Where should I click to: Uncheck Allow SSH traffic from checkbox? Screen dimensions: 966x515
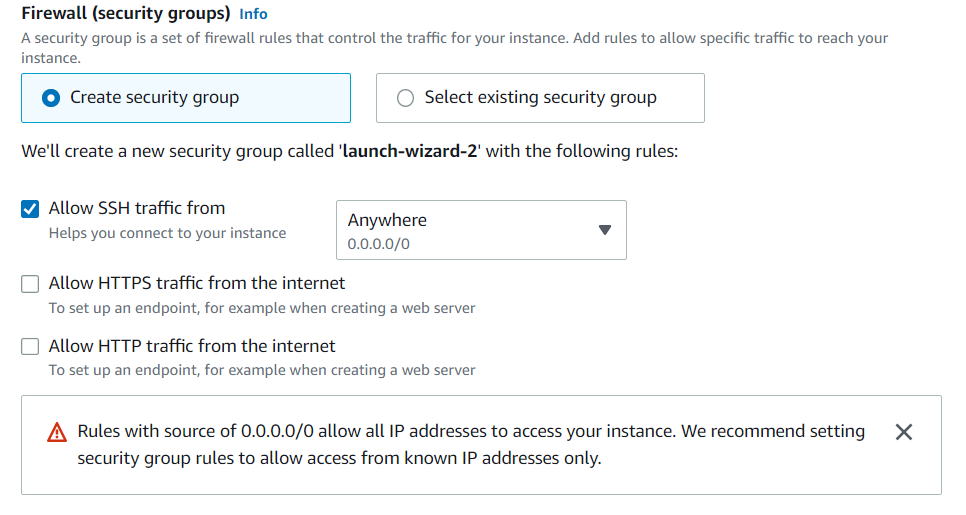pos(30,209)
